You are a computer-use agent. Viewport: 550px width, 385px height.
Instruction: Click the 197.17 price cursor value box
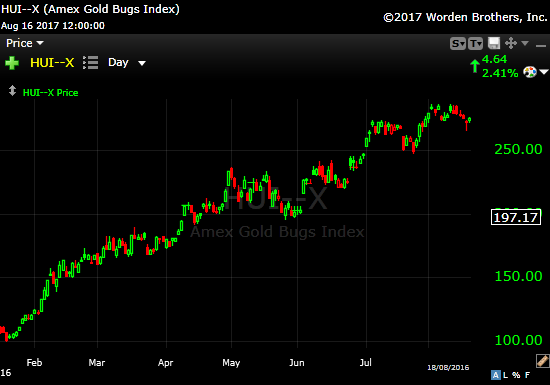pos(516,217)
